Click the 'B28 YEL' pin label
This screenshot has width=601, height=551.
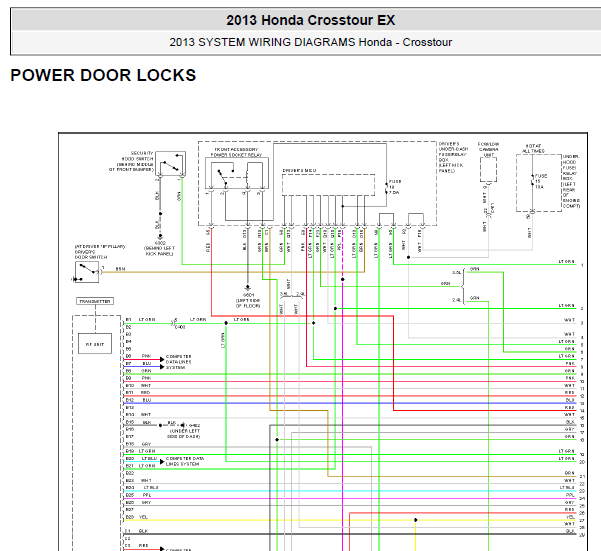137,517
